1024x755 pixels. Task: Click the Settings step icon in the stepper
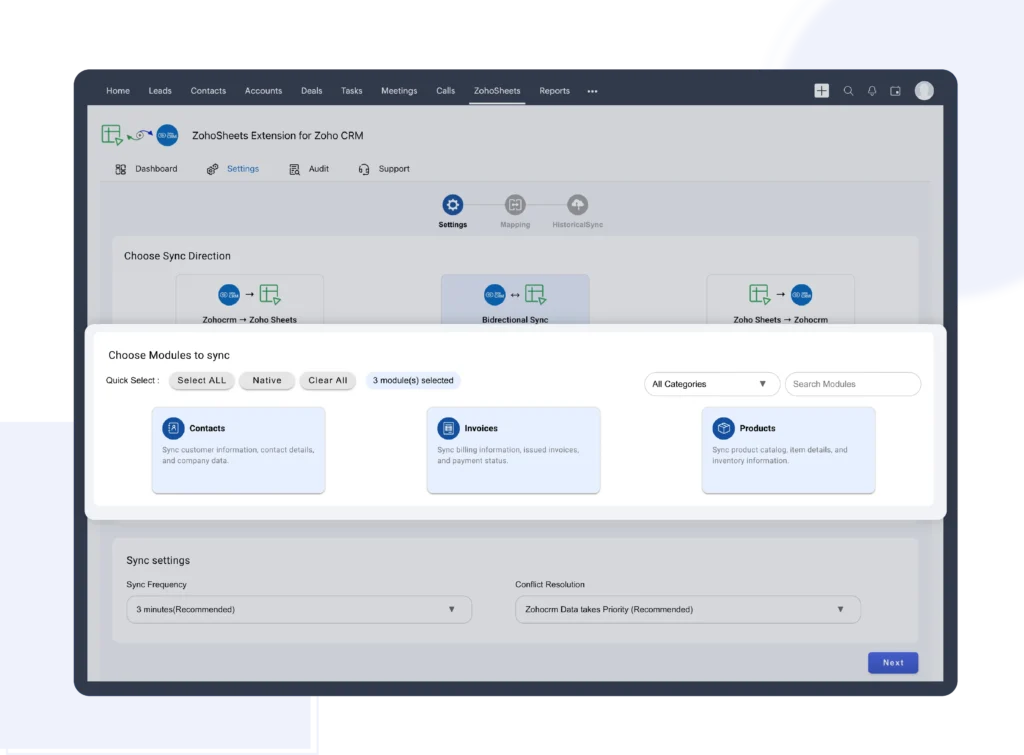[452, 205]
